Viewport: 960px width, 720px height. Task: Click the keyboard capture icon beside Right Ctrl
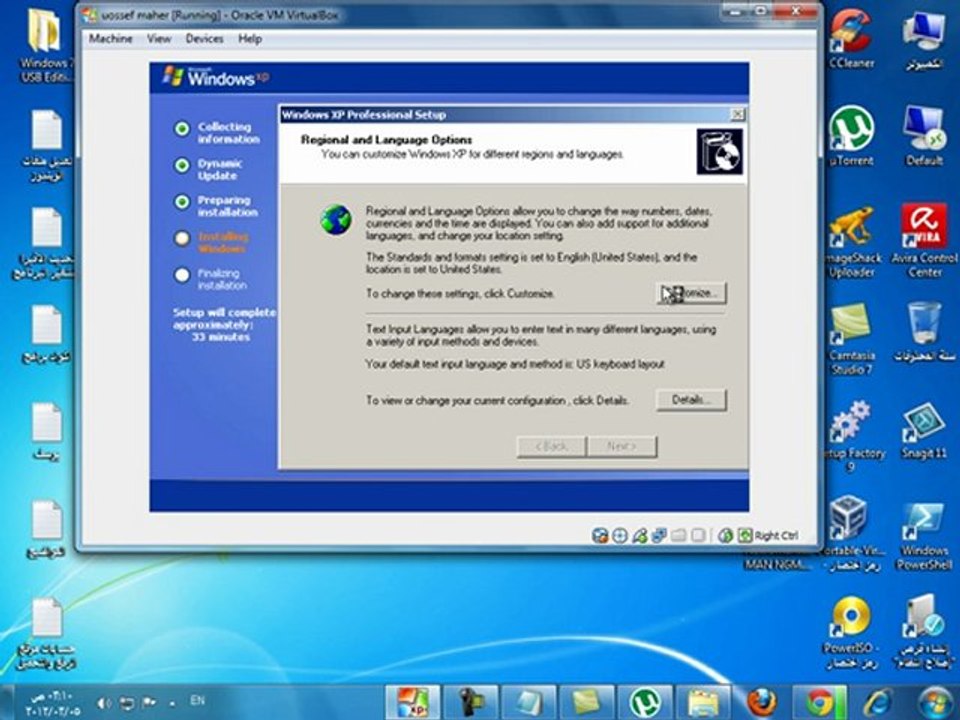tap(744, 536)
